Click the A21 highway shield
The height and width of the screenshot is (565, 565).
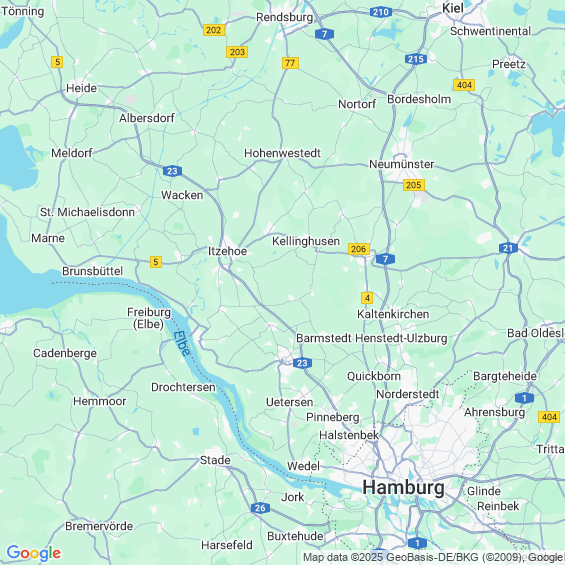(x=508, y=248)
